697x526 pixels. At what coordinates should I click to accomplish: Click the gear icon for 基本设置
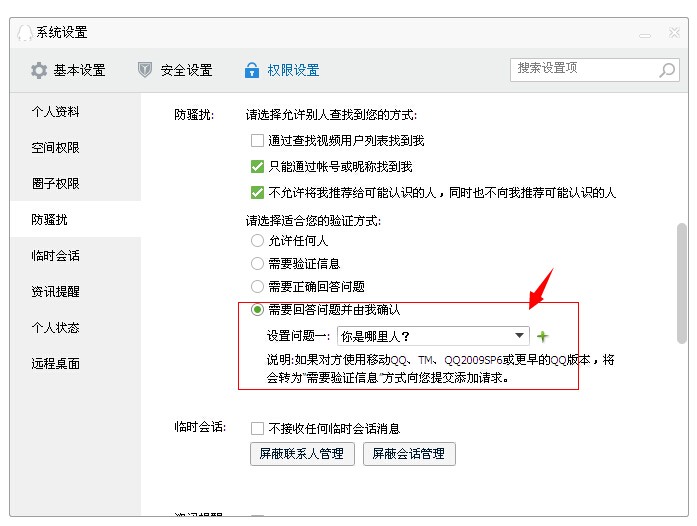tap(39, 70)
